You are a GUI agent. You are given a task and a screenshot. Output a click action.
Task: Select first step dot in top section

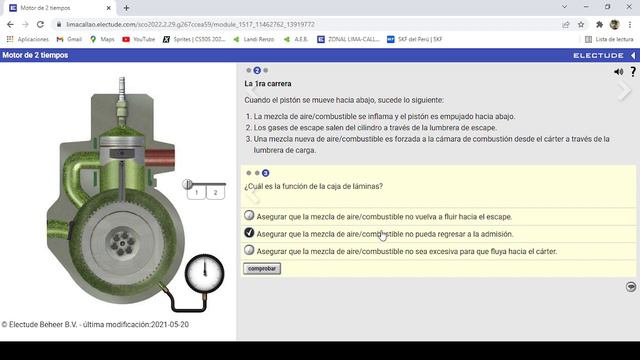coord(249,70)
